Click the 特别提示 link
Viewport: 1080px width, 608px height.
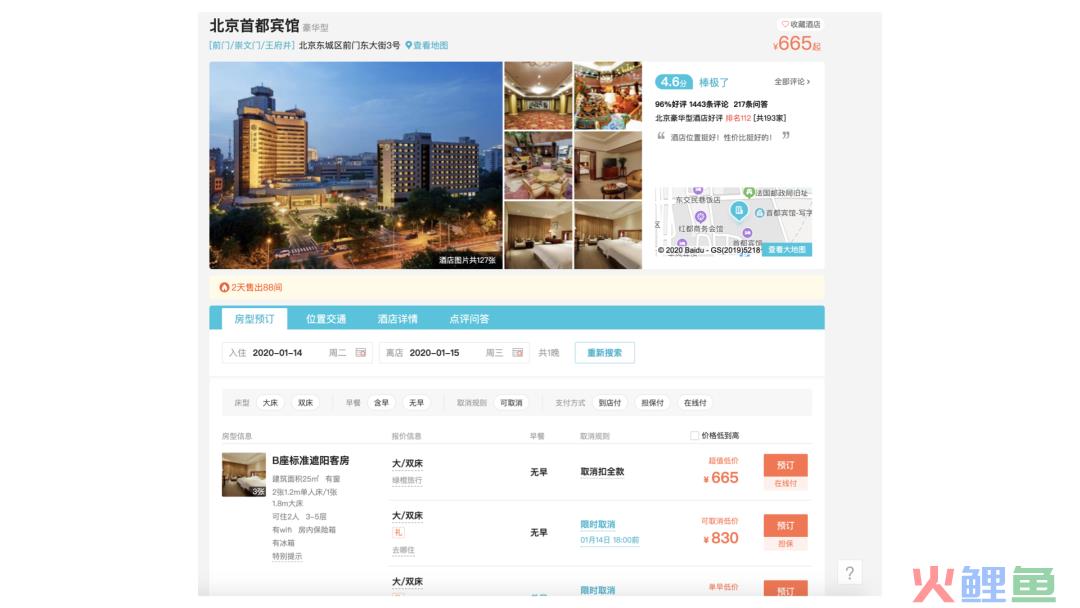[287, 556]
